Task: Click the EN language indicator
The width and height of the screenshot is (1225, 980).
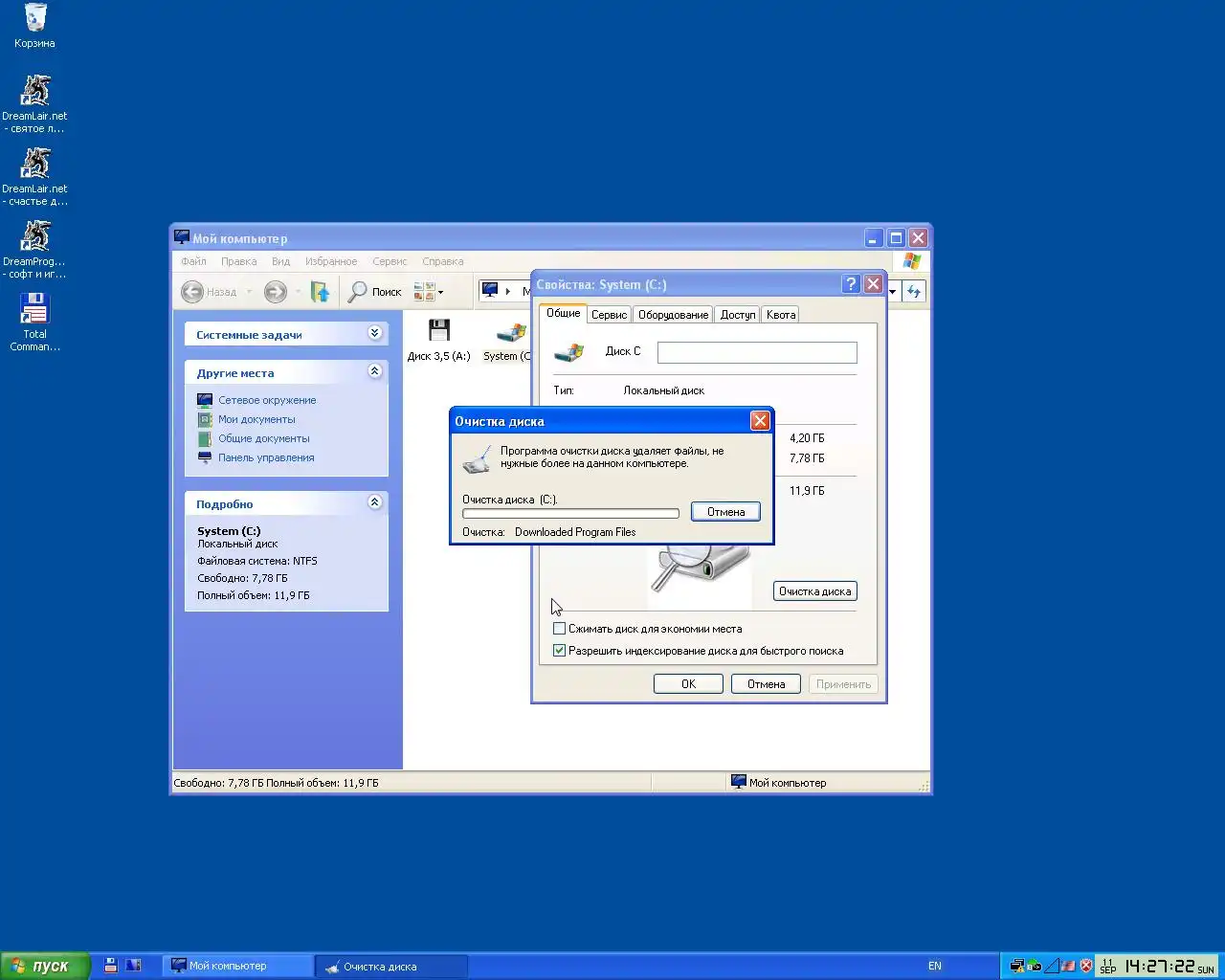Action: click(935, 966)
